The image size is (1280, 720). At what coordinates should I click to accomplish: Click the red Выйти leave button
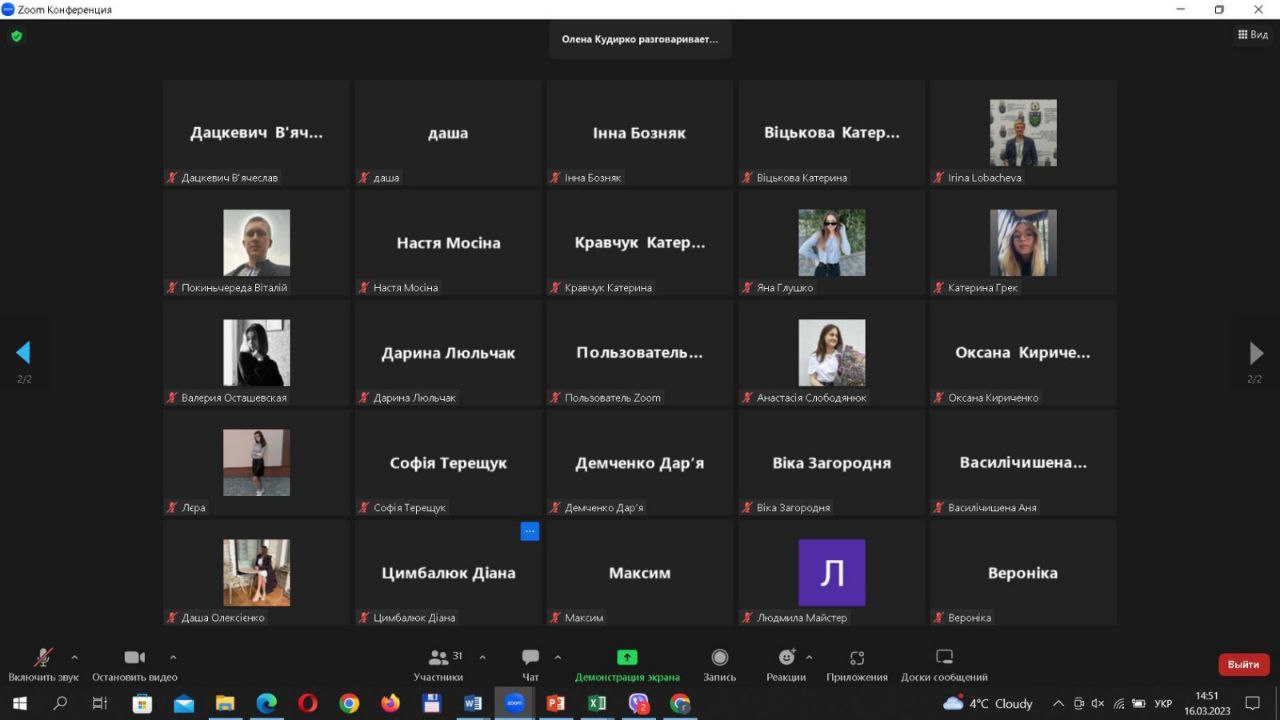[1243, 664]
